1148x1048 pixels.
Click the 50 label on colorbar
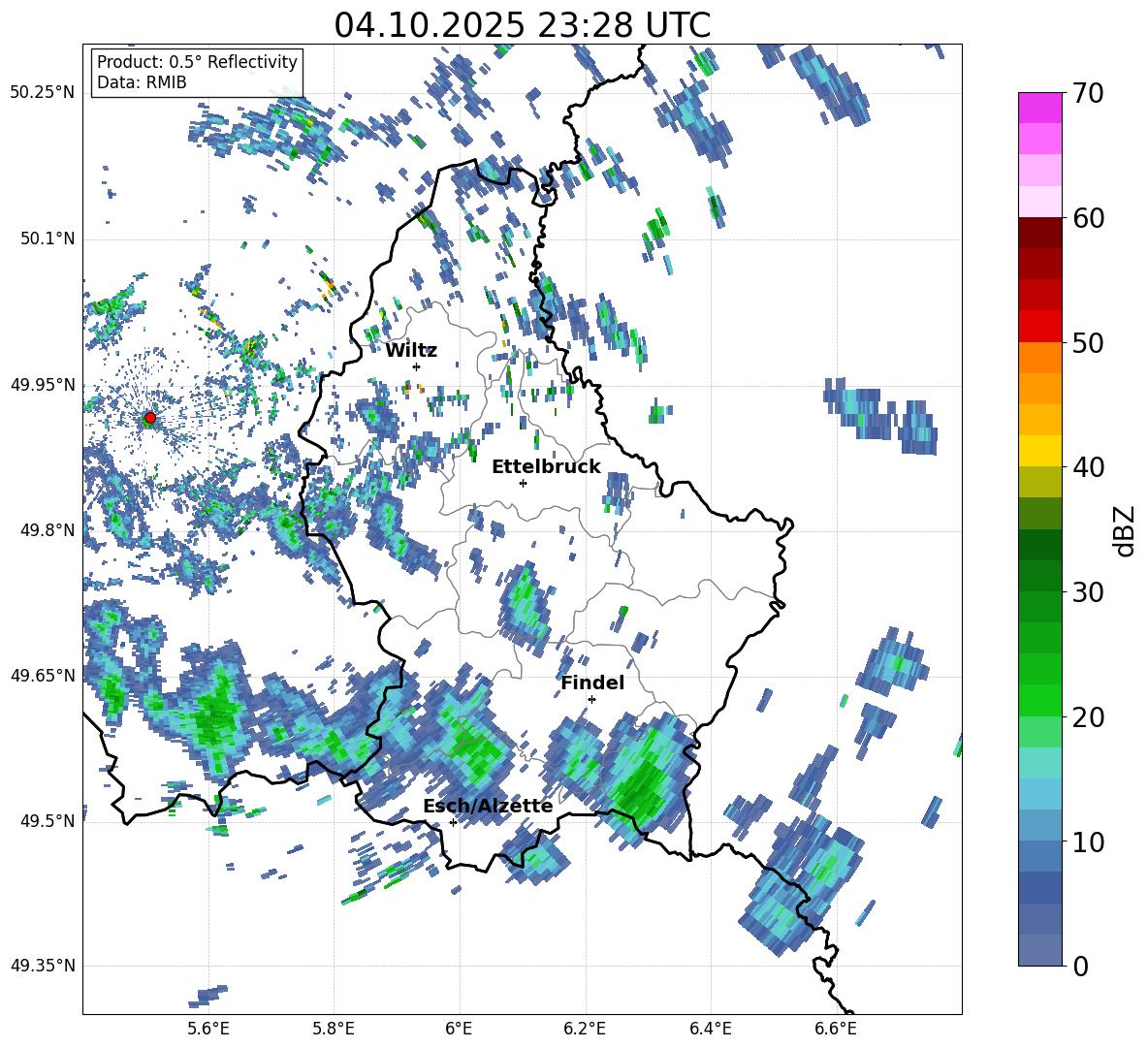click(x=1087, y=342)
